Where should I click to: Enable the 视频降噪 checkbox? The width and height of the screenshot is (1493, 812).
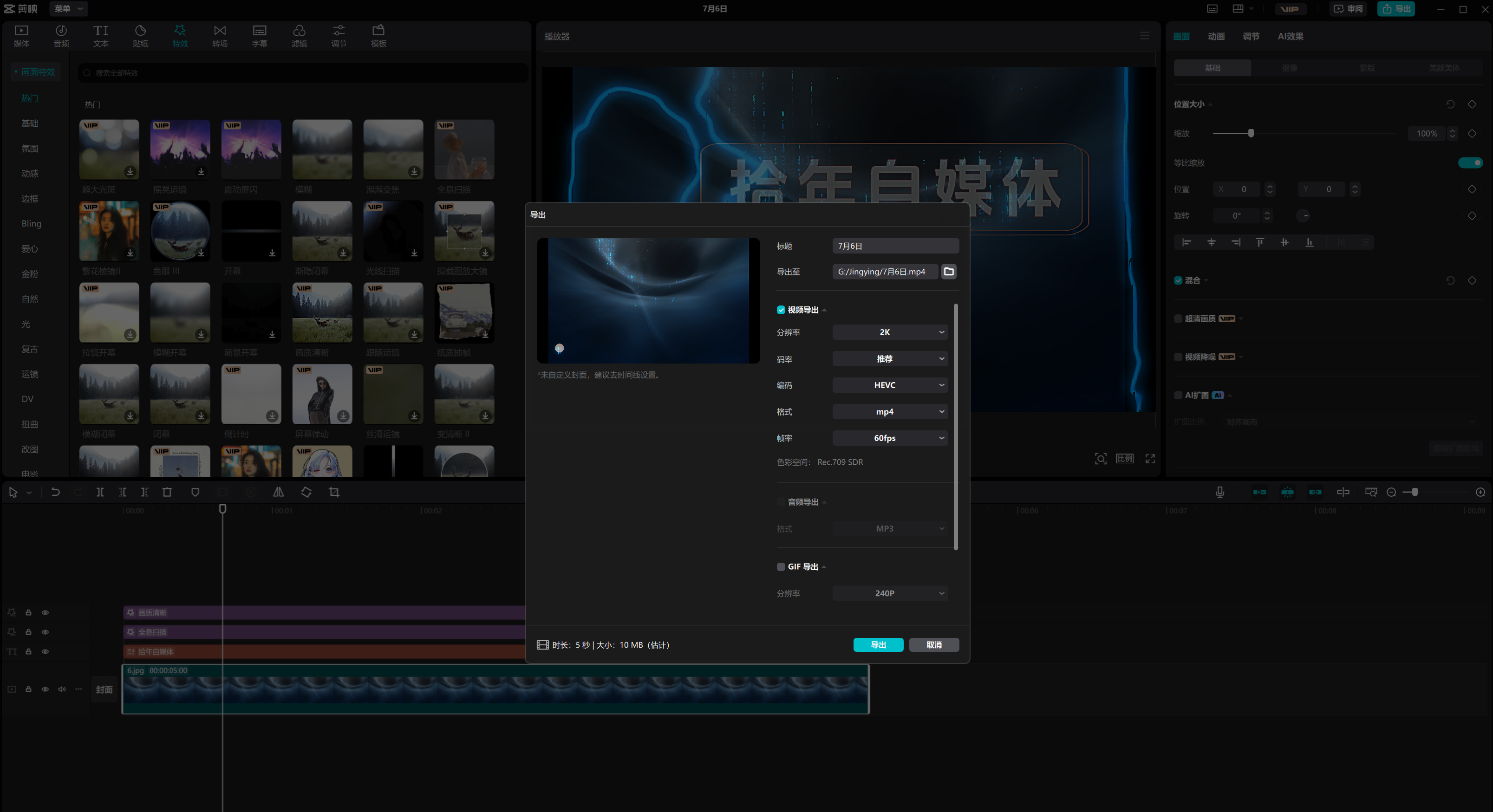pyautogui.click(x=1178, y=357)
